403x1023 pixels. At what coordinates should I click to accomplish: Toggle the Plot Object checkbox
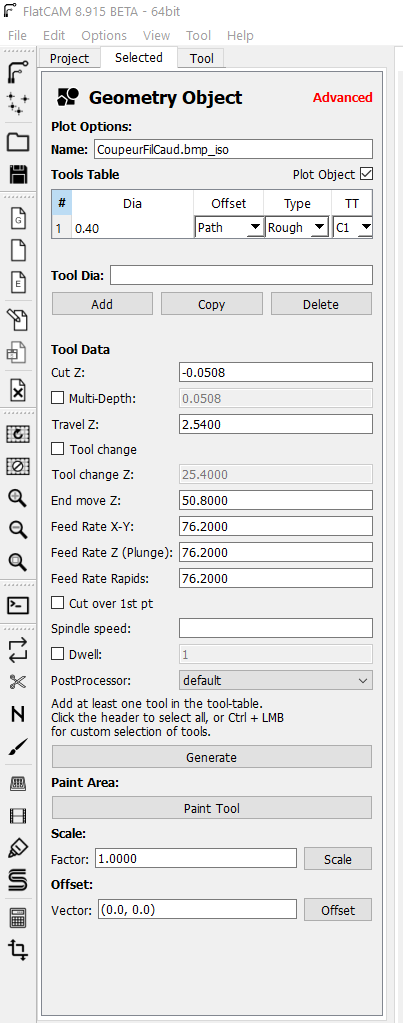tap(366, 174)
